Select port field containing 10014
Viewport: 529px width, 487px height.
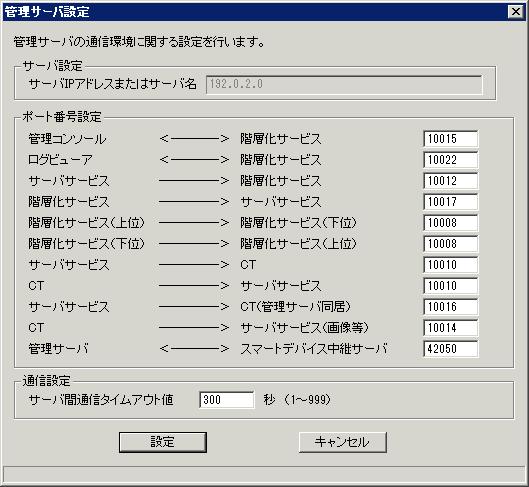(x=450, y=327)
